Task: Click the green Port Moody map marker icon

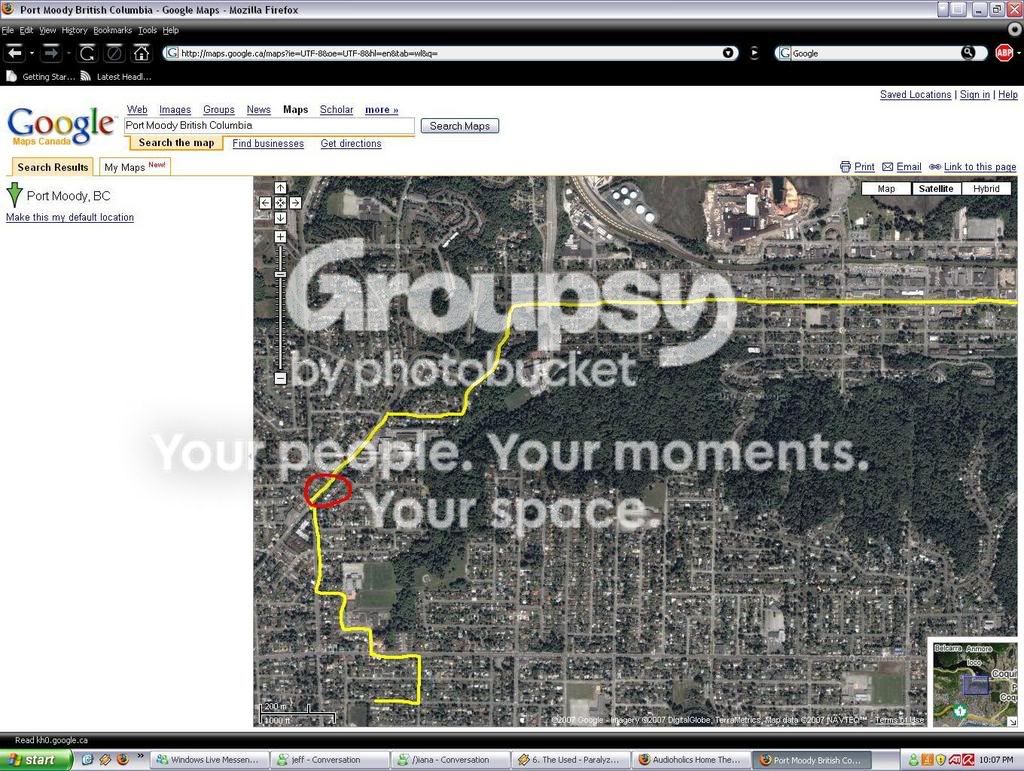Action: pos(14,195)
